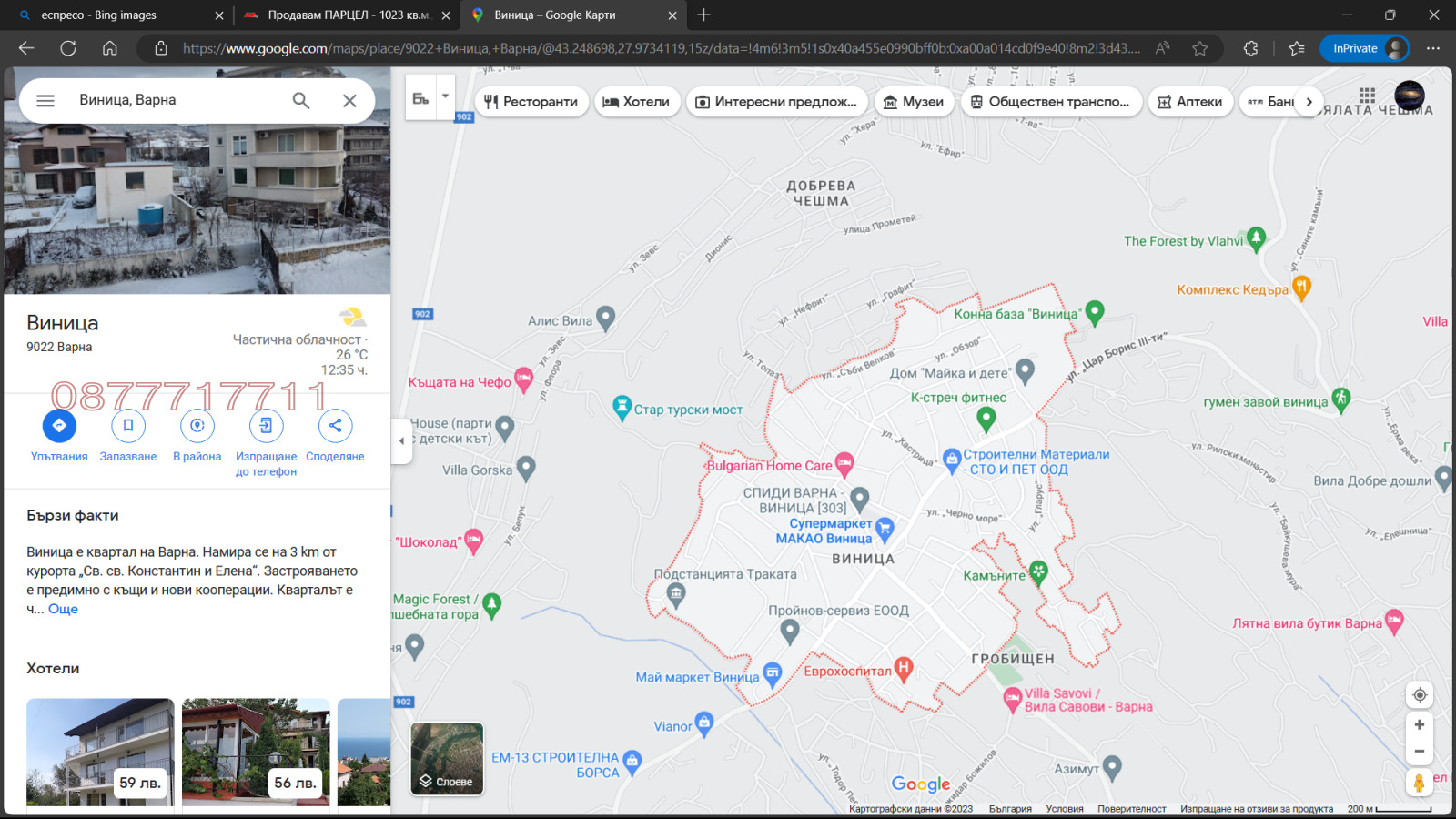This screenshot has width=1456, height=819.
Task: Open browser Settings and more menu
Action: (1433, 48)
